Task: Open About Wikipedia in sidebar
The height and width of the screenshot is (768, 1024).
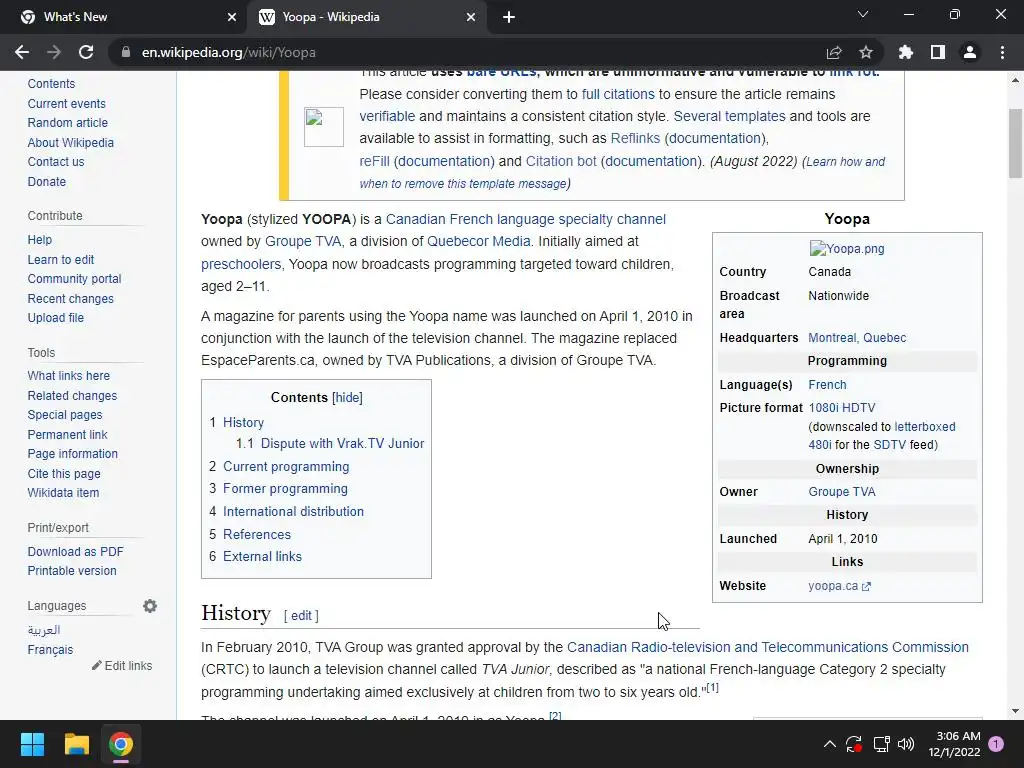Action: click(71, 142)
